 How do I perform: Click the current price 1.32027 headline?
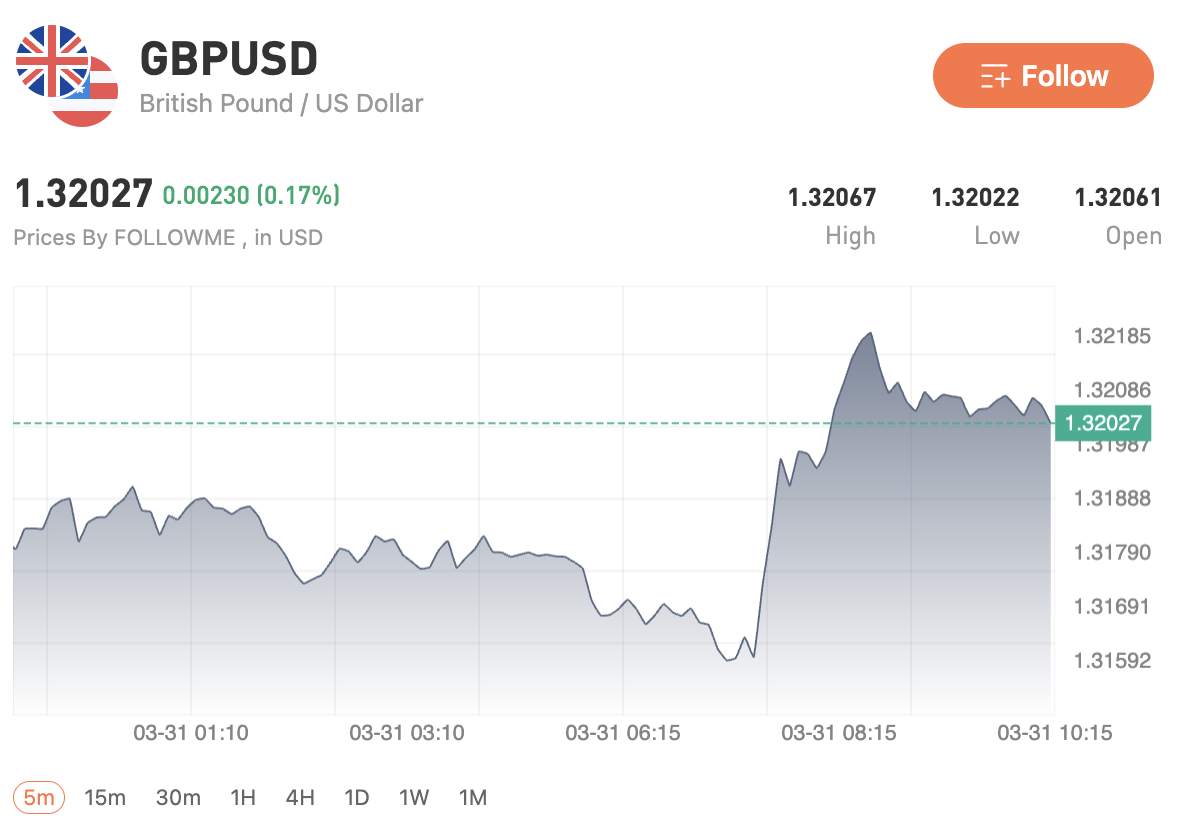83,195
